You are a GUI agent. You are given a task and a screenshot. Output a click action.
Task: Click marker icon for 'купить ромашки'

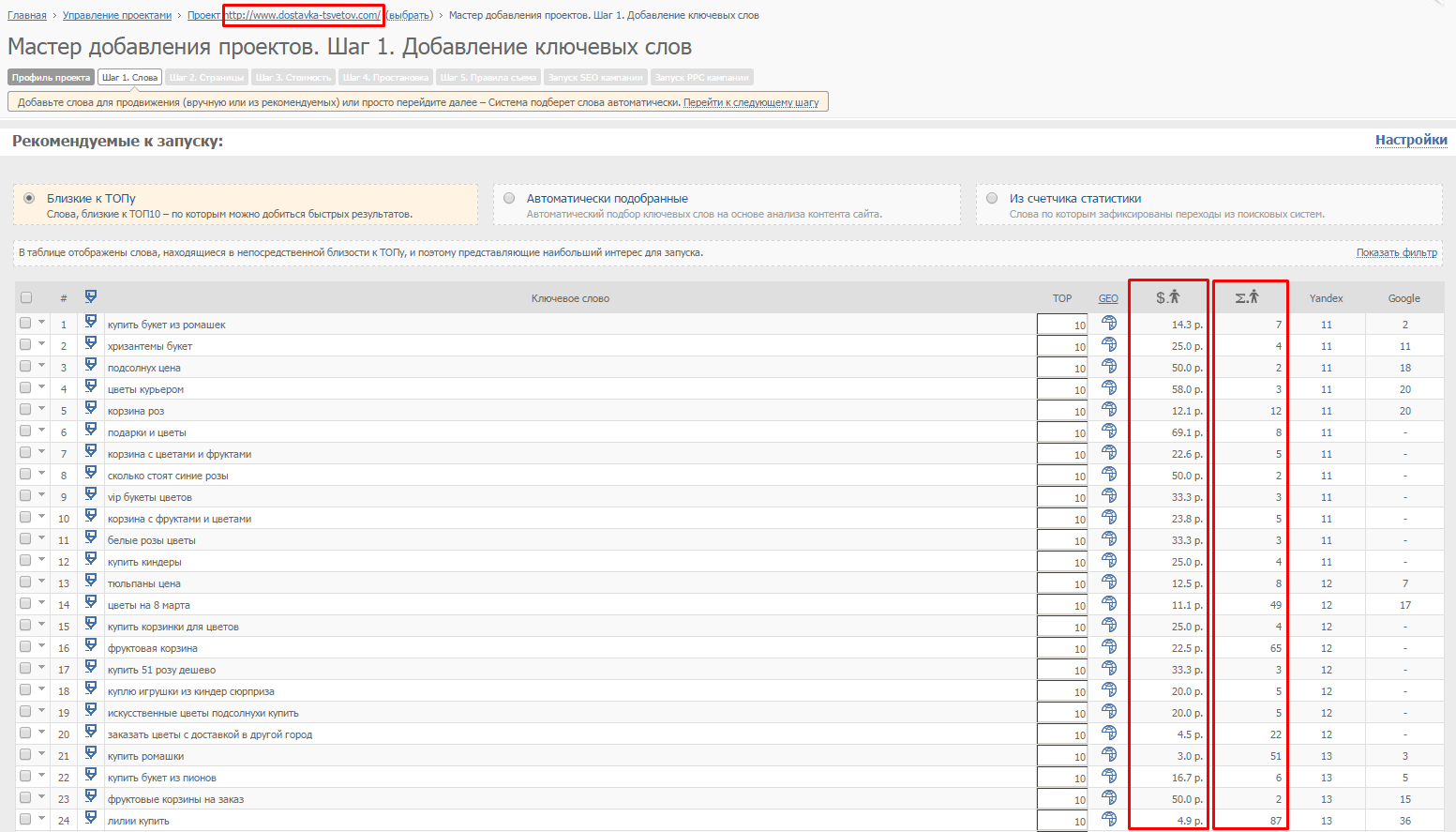[91, 753]
